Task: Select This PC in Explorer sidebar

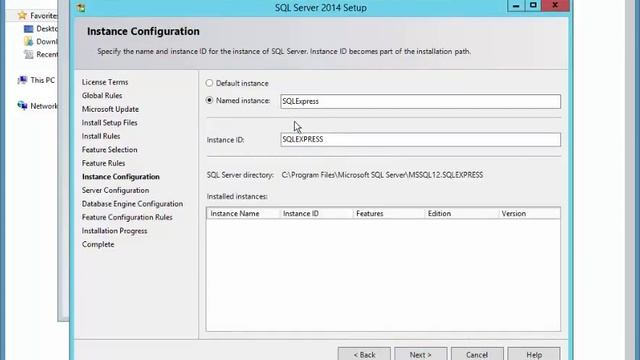Action: pyautogui.click(x=42, y=80)
